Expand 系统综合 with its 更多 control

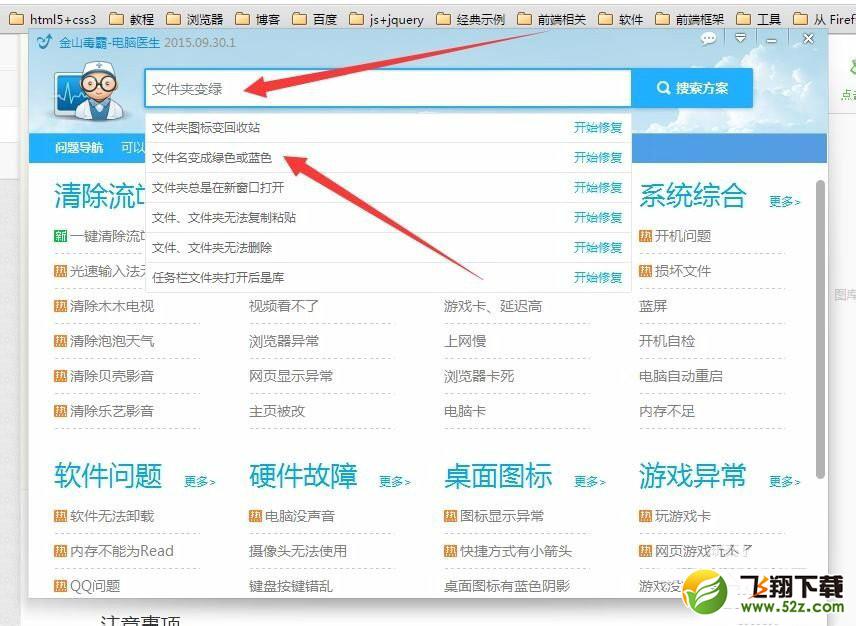pos(785,201)
